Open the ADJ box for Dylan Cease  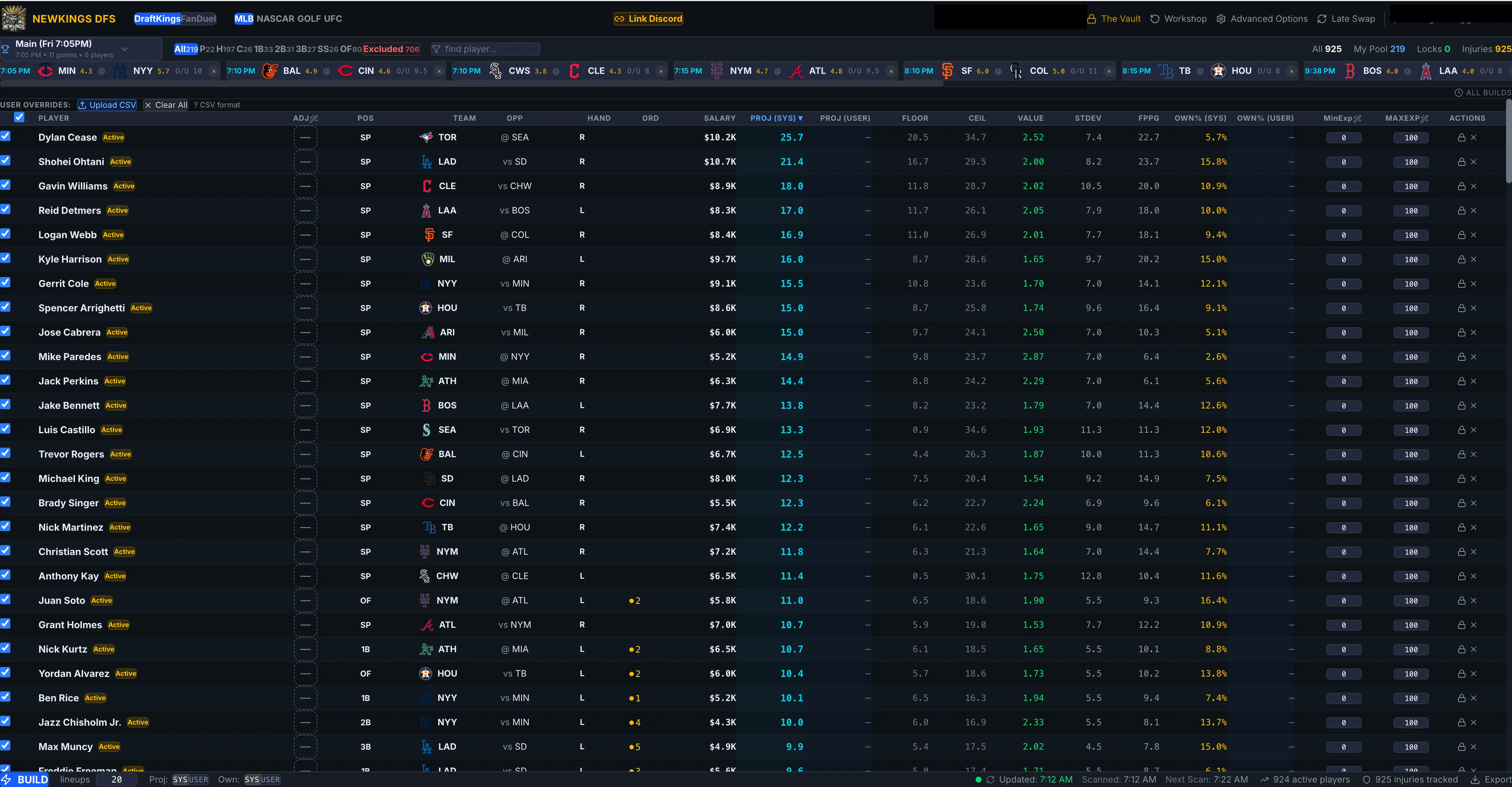(x=305, y=137)
